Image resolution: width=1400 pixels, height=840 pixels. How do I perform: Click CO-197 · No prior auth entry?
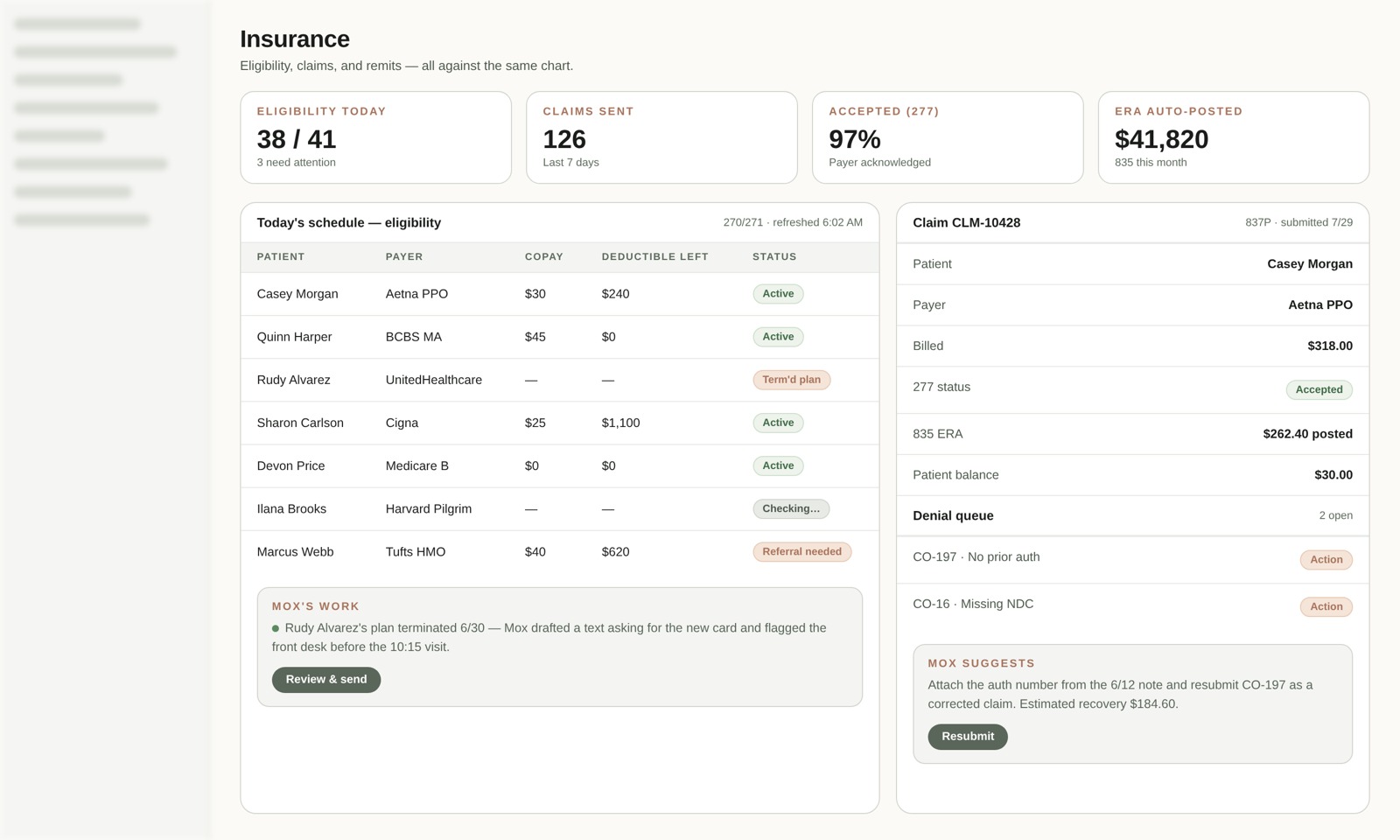click(976, 556)
